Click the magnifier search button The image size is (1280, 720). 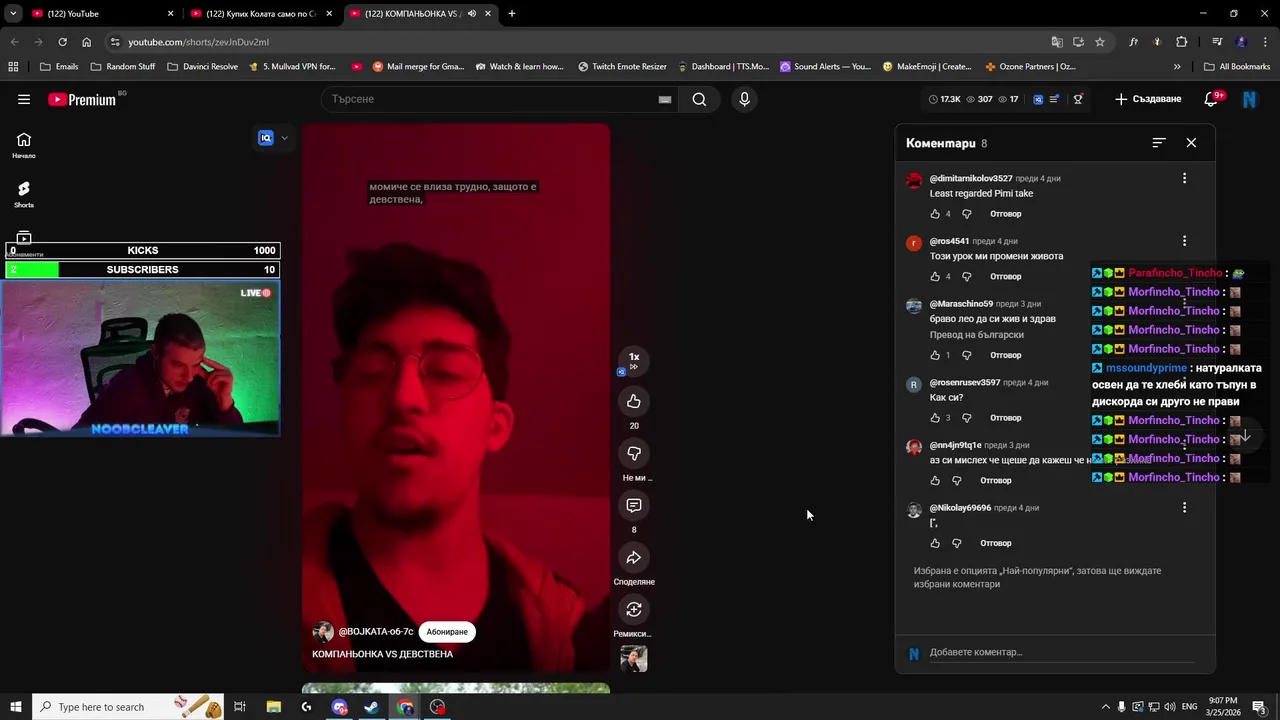699,99
